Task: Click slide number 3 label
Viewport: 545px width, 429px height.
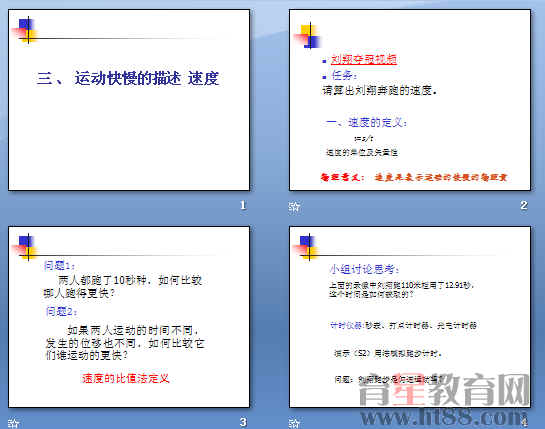Action: click(x=243, y=422)
